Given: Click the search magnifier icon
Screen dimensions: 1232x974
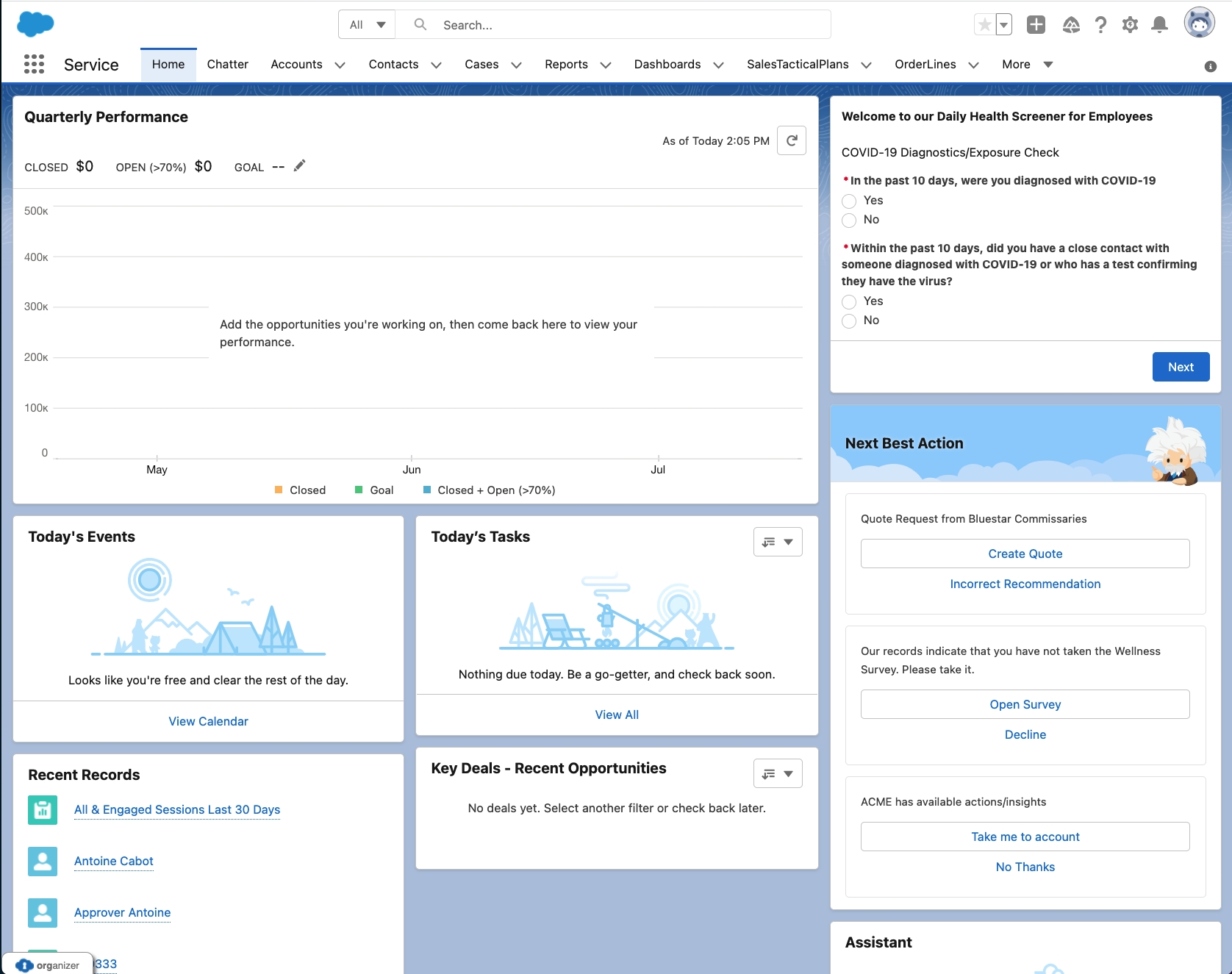Looking at the screenshot, I should point(420,25).
